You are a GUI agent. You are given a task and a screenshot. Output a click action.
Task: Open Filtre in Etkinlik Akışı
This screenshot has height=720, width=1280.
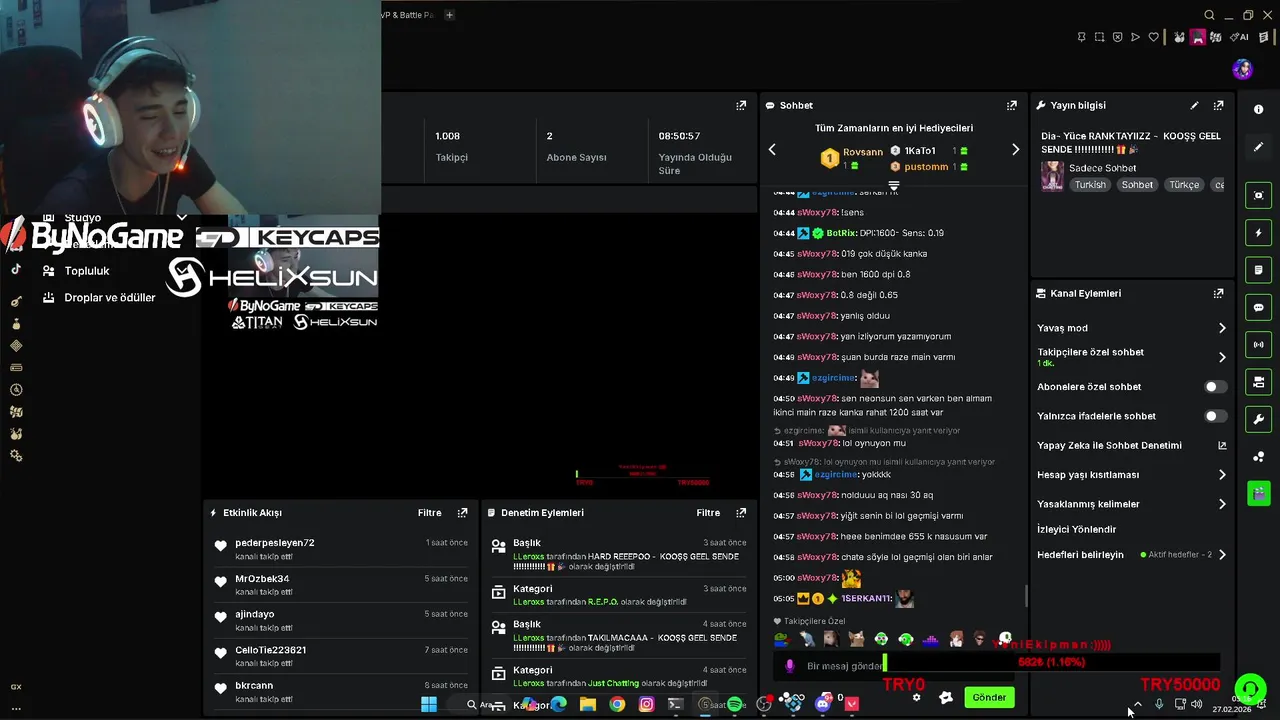coord(430,513)
